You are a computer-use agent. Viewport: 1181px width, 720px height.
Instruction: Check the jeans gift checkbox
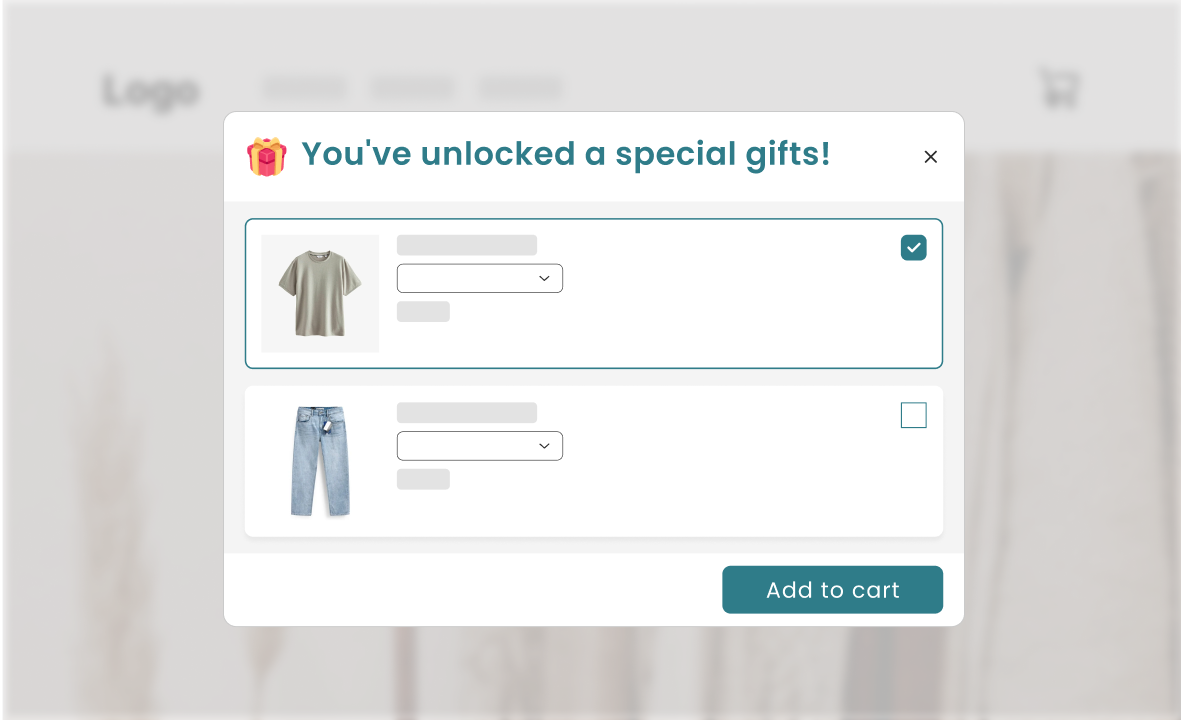[x=913, y=415]
